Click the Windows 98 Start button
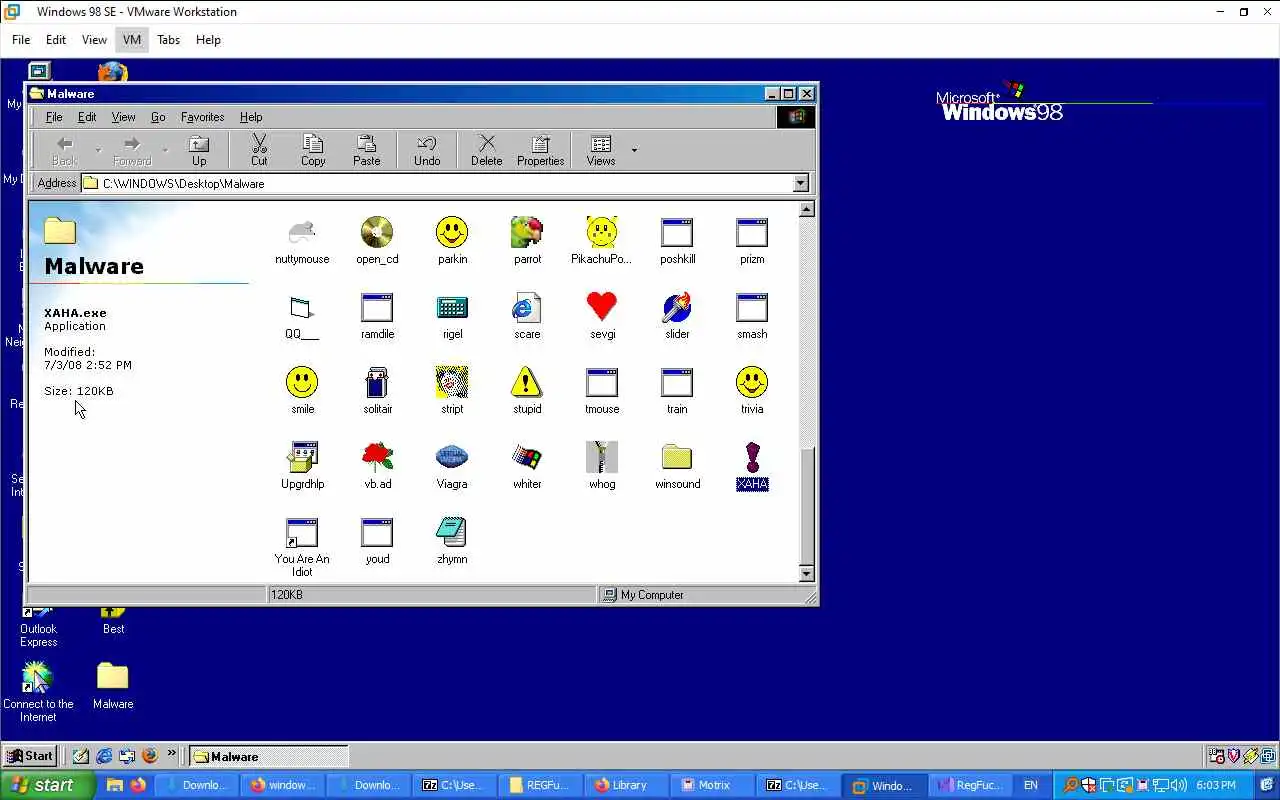This screenshot has width=1280, height=800. pyautogui.click(x=29, y=756)
